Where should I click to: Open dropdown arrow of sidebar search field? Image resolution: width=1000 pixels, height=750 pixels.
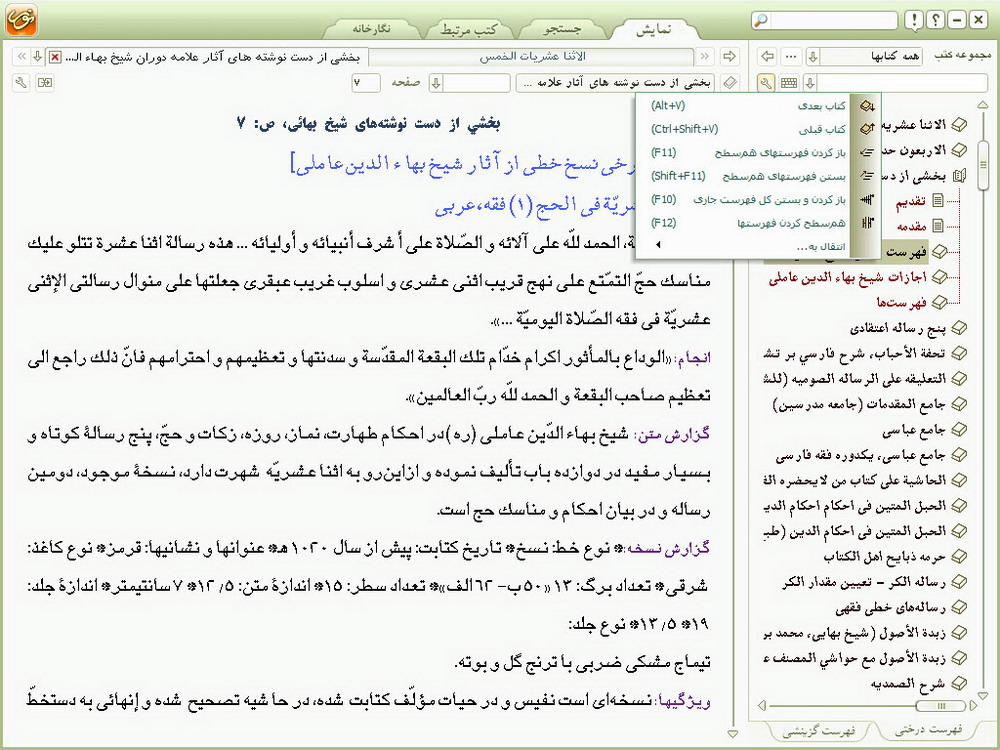click(810, 82)
